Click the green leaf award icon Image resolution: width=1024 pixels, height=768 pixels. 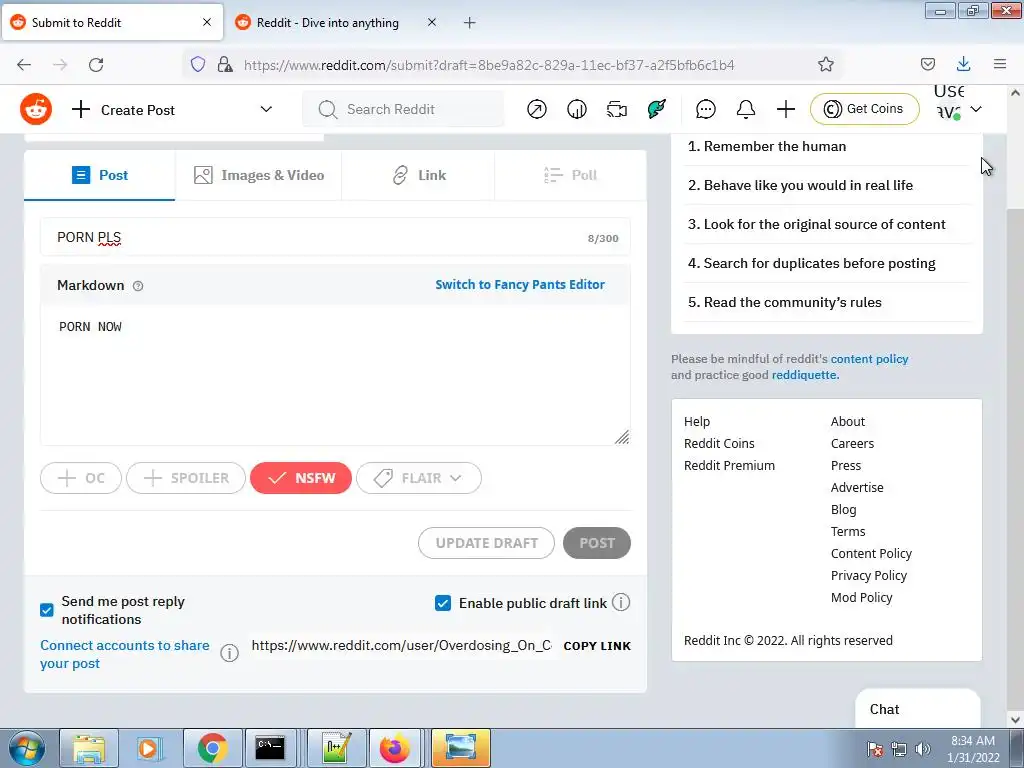pos(656,109)
